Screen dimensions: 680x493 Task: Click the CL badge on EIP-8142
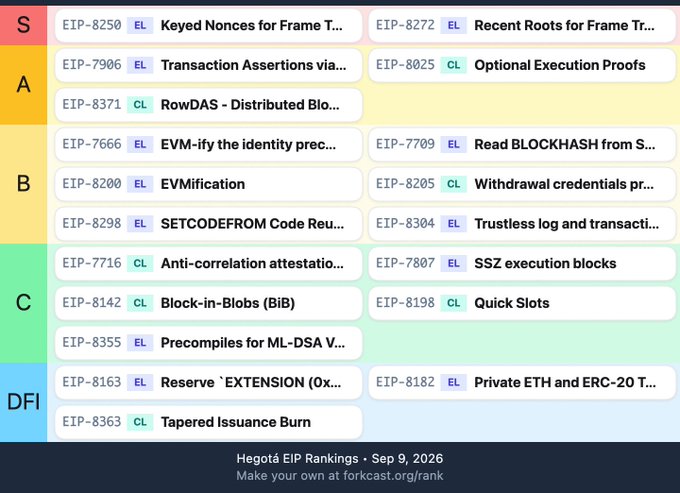pos(140,303)
